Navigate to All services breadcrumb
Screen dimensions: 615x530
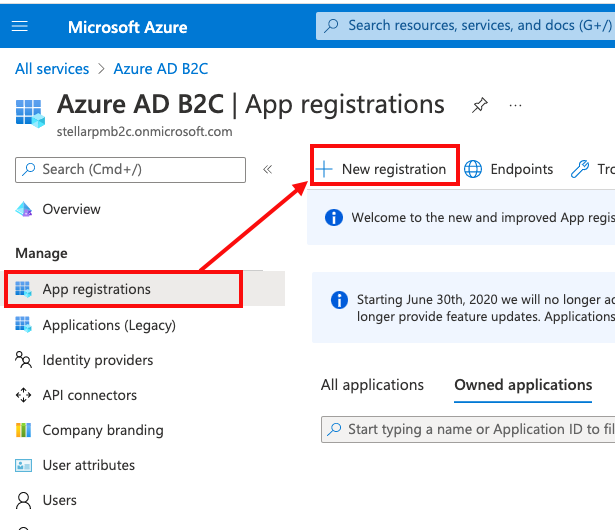52,69
